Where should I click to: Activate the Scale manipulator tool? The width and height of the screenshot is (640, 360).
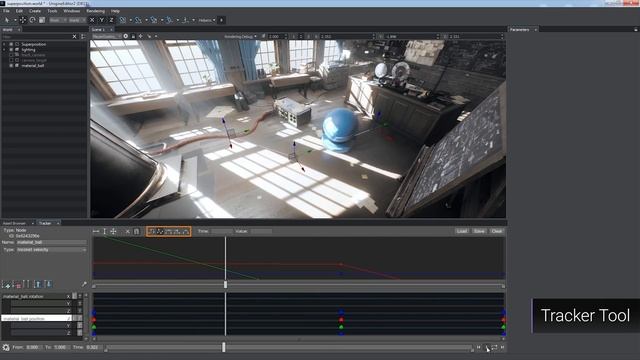point(42,20)
